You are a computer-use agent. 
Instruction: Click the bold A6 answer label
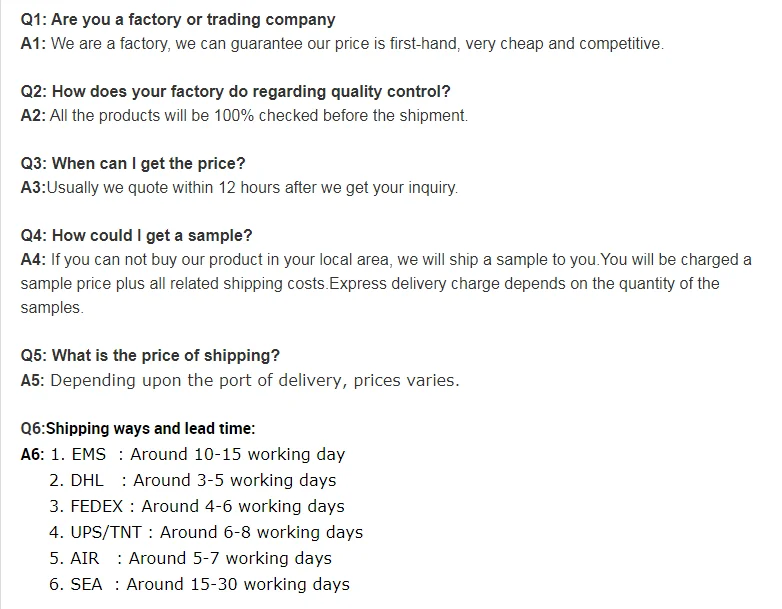[x=32, y=454]
